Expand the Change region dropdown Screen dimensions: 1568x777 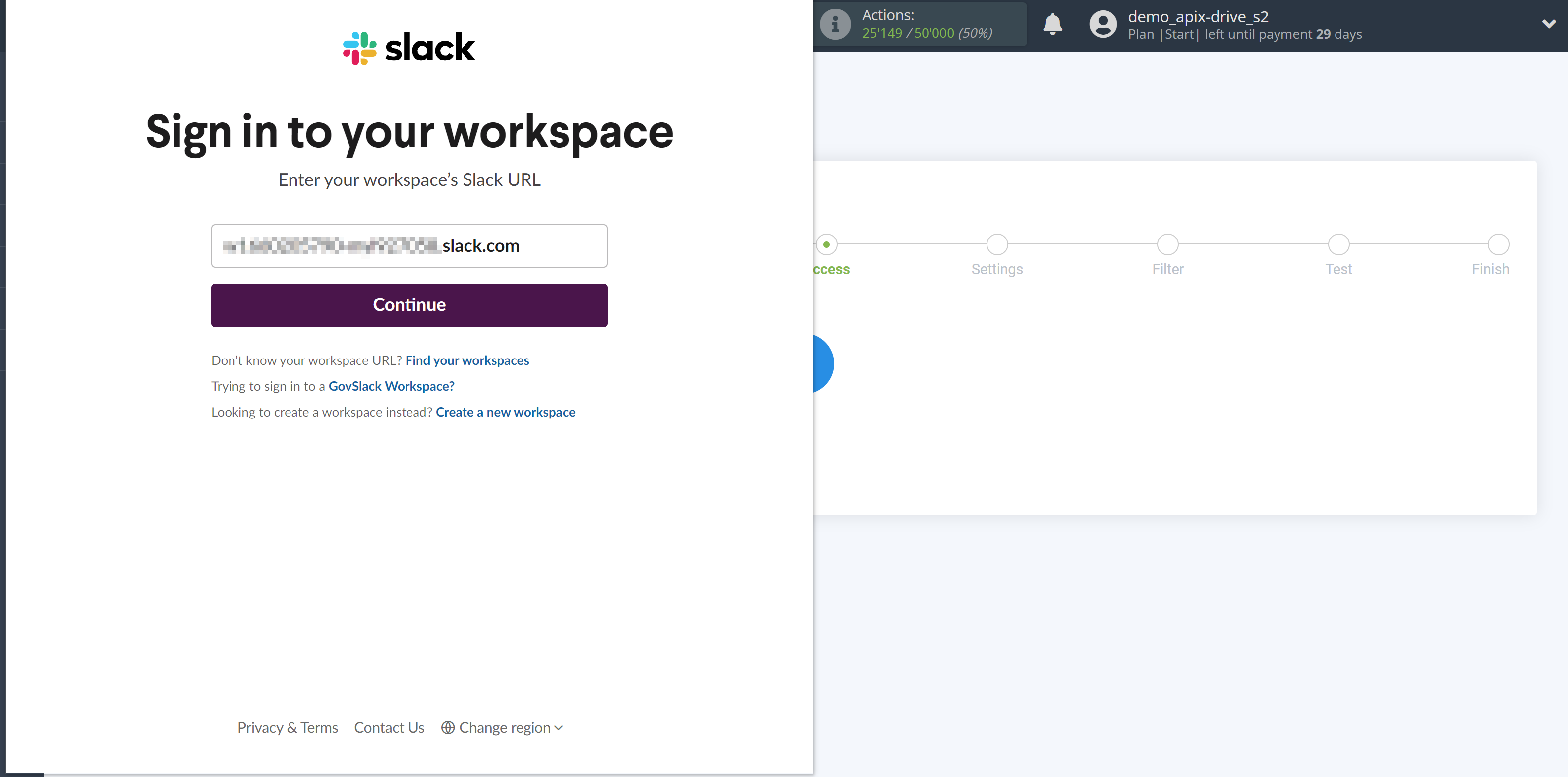pyautogui.click(x=503, y=727)
